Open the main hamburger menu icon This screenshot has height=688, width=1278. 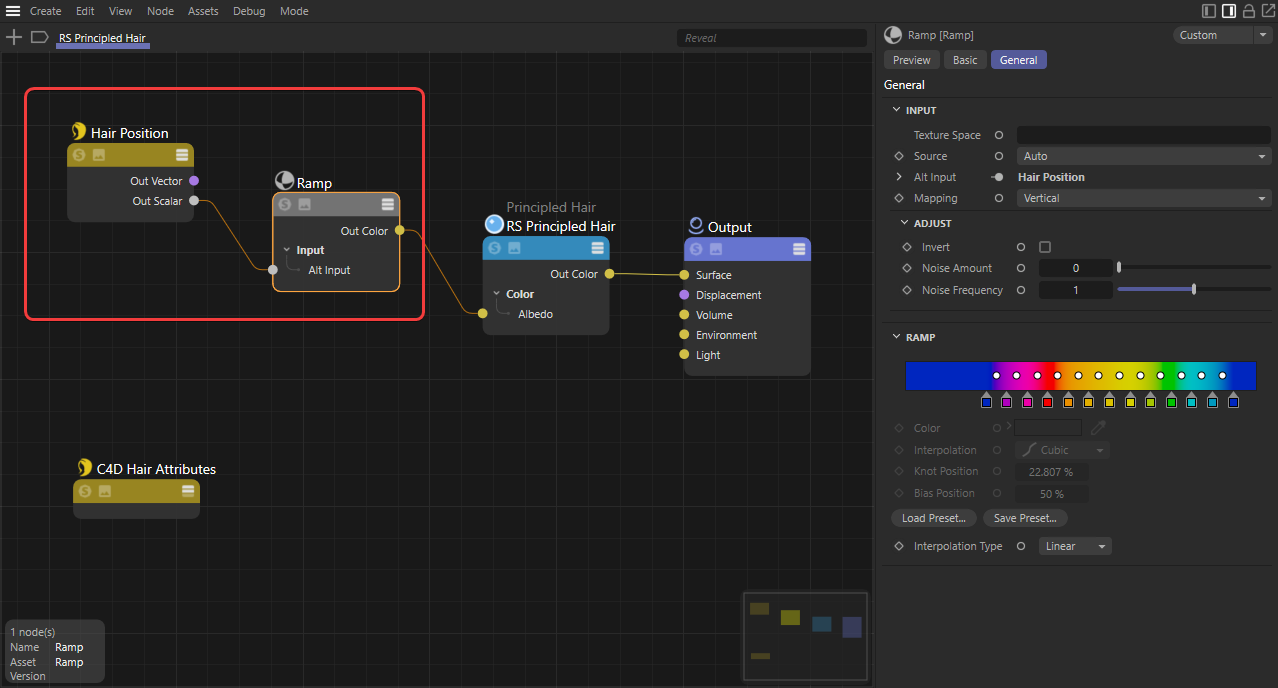coord(13,11)
